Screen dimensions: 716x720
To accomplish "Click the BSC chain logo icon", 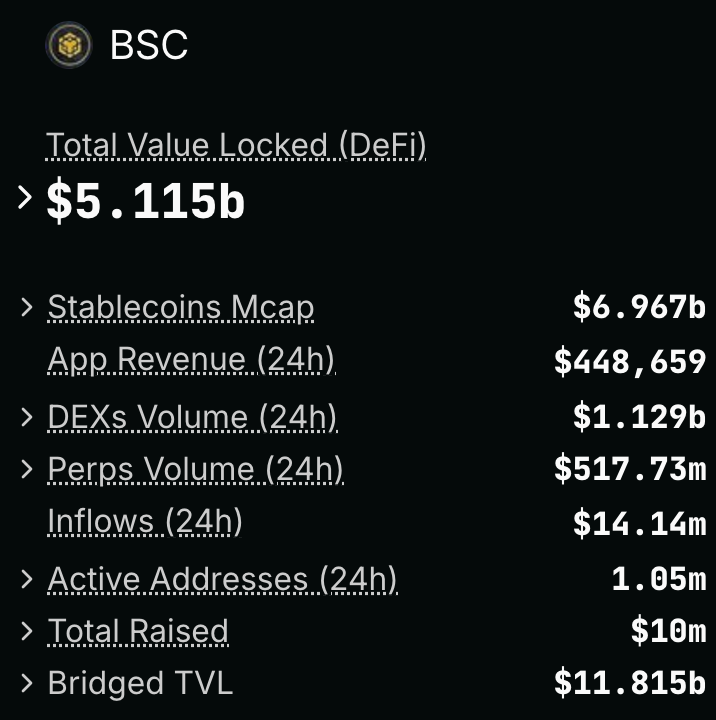I will (69, 45).
